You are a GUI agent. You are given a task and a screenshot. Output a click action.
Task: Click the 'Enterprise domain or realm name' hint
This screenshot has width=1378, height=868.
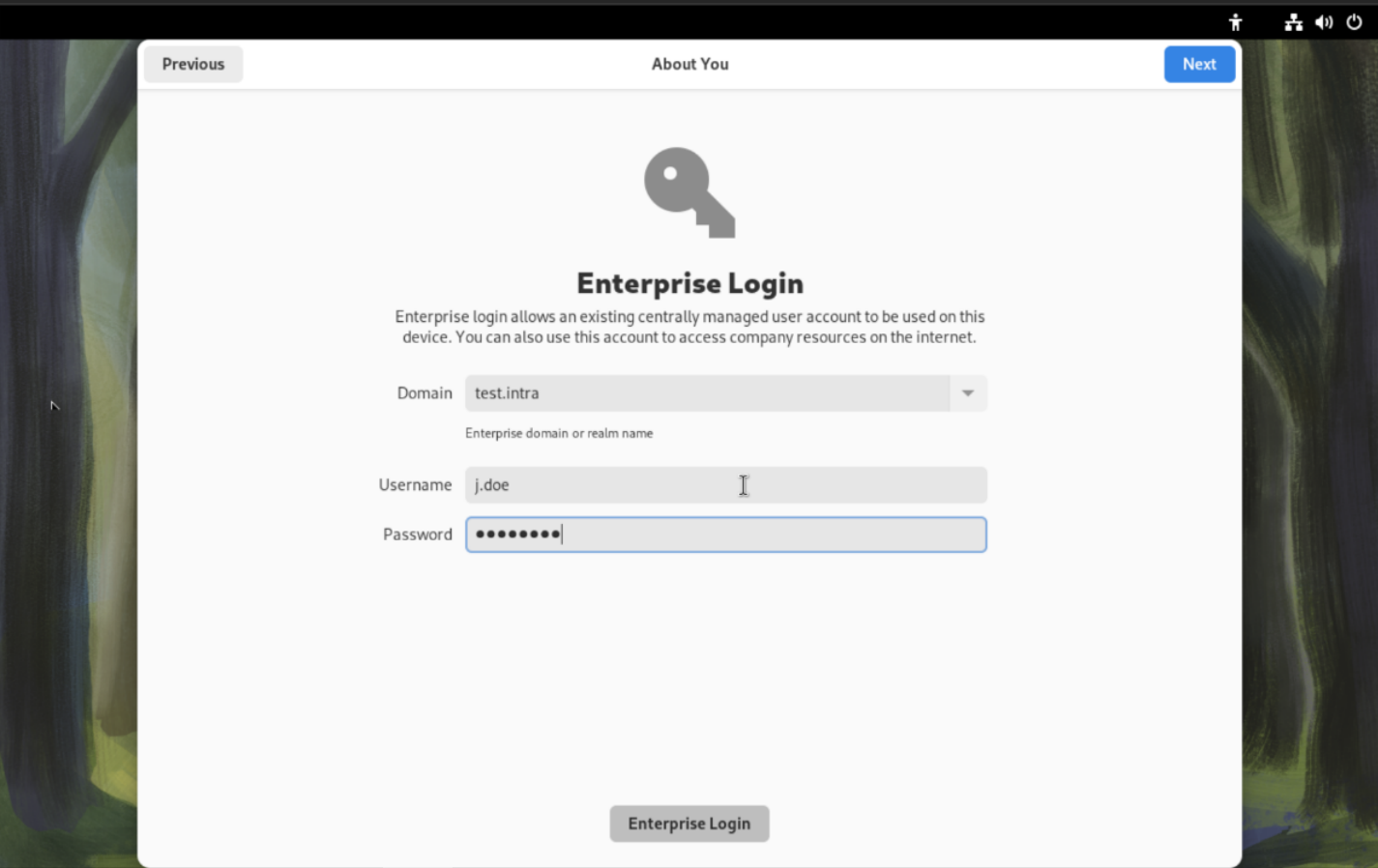click(559, 433)
